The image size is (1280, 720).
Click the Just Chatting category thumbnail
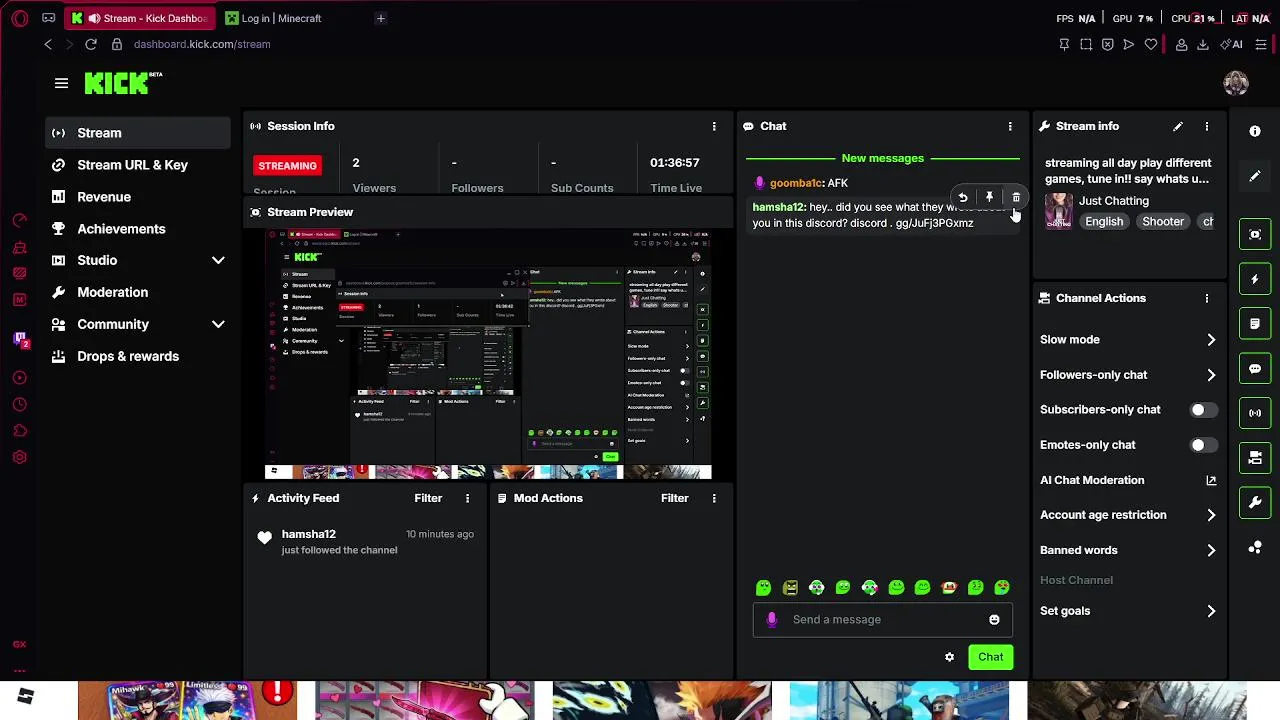1059,211
